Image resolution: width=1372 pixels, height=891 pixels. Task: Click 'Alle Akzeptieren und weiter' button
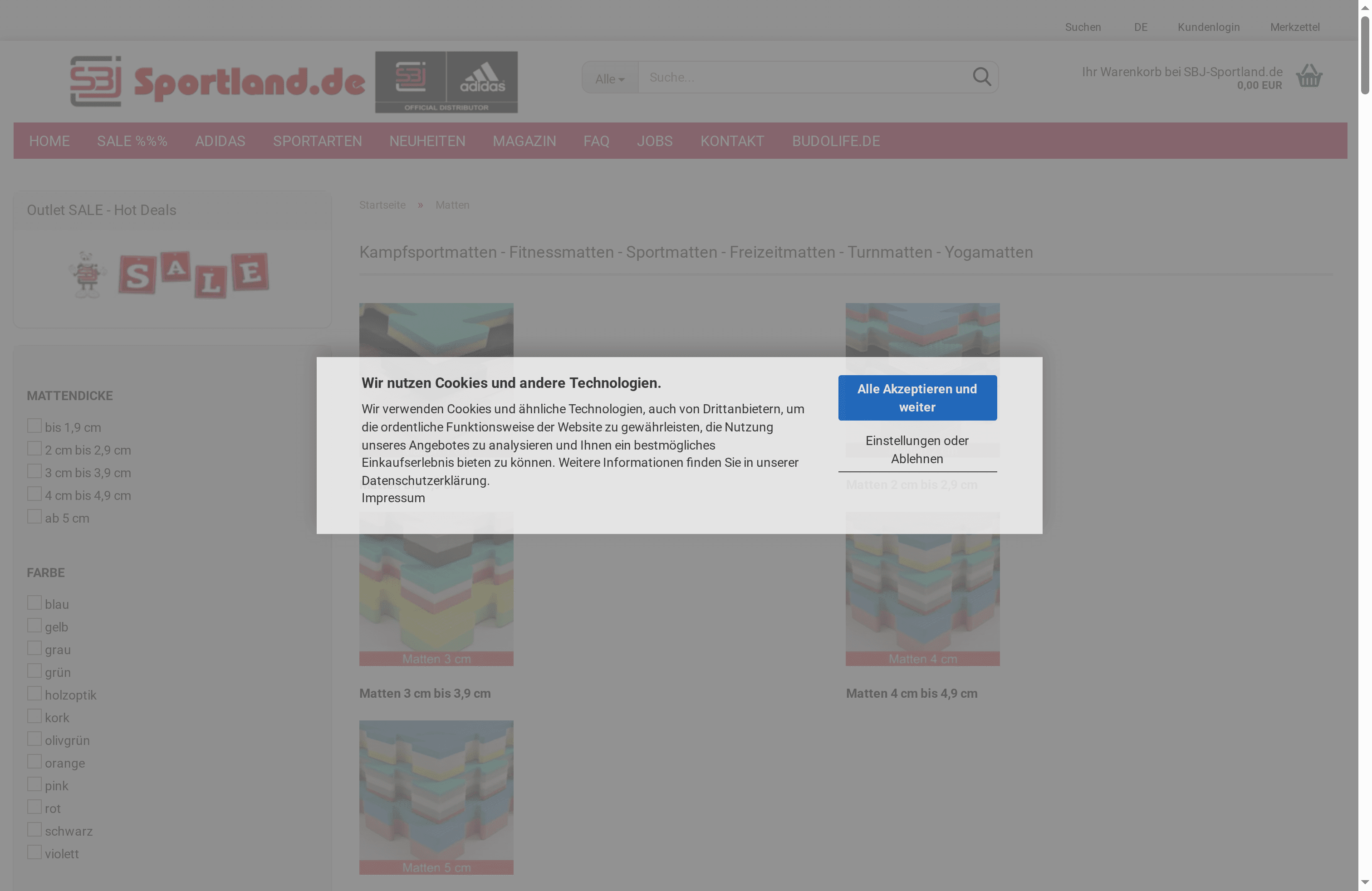pyautogui.click(x=917, y=398)
